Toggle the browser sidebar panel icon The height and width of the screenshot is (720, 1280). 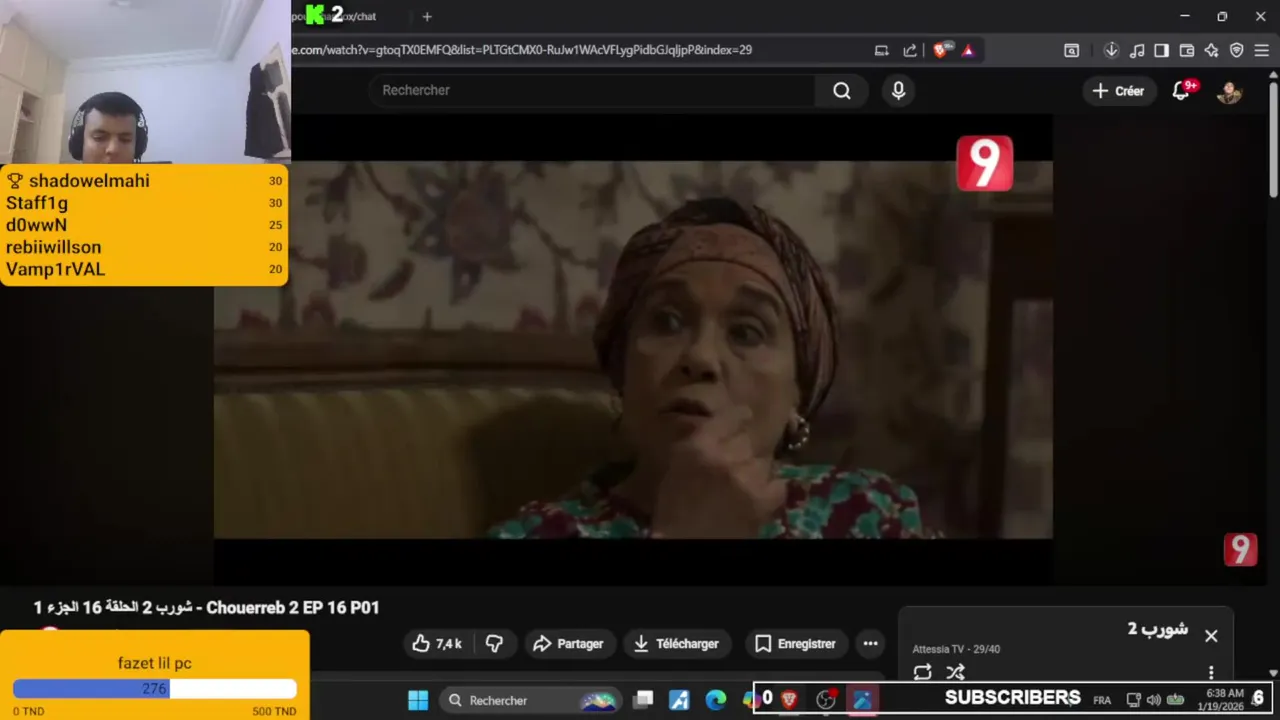1161,50
